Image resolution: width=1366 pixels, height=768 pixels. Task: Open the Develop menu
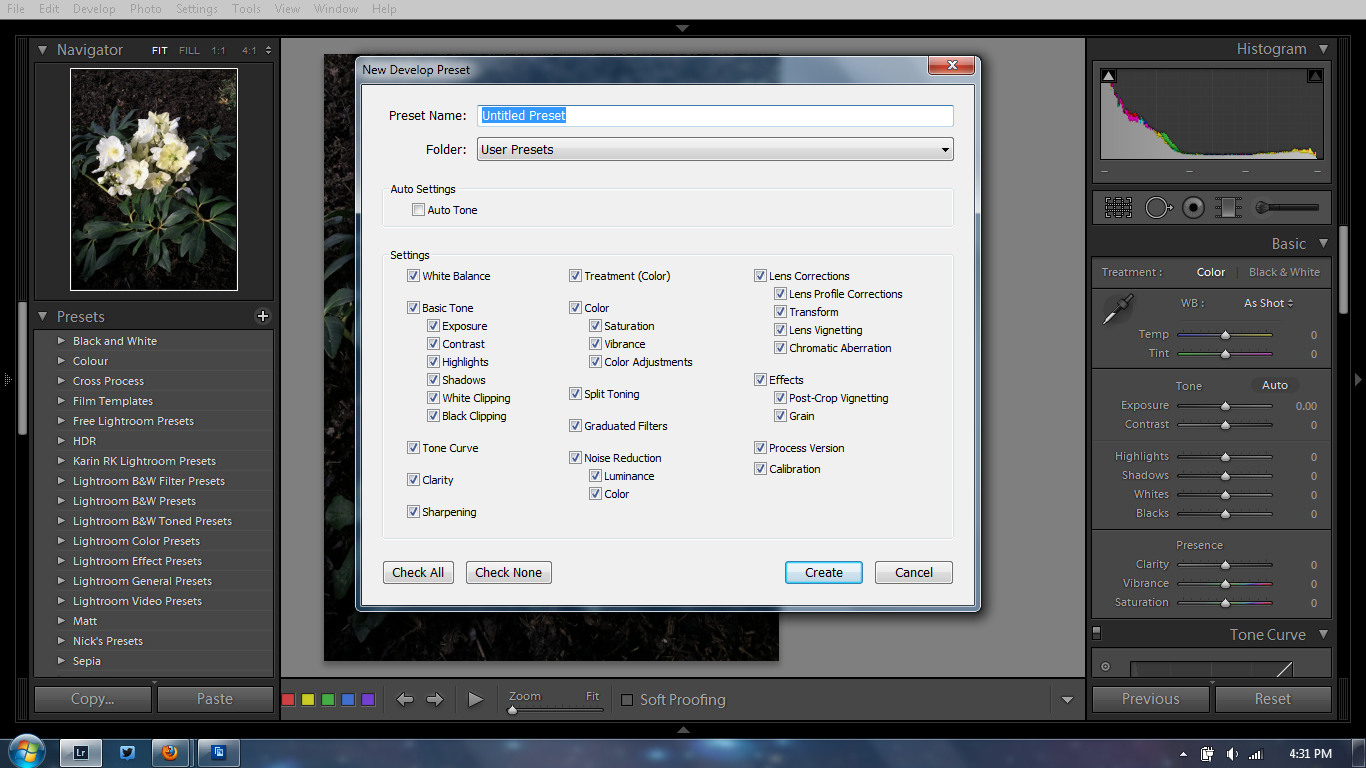pyautogui.click(x=94, y=9)
